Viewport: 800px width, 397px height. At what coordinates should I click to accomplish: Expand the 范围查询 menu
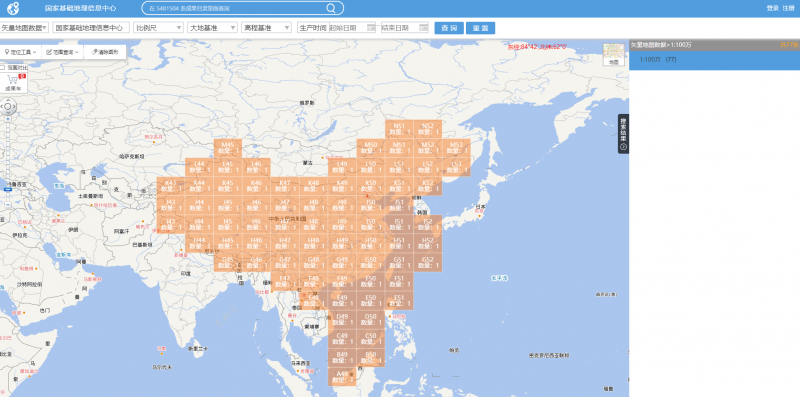tap(63, 52)
